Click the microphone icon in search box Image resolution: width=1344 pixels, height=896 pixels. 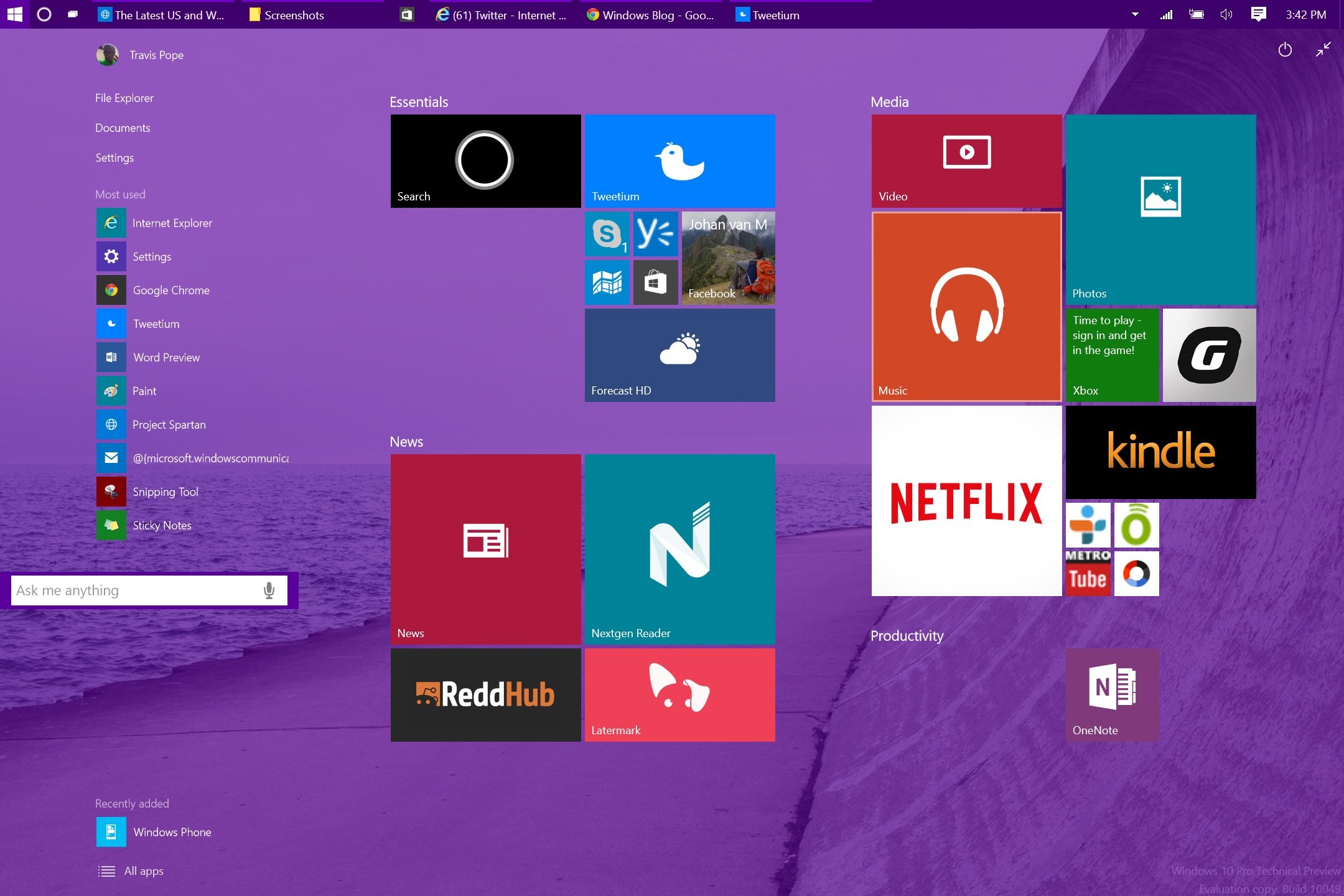coord(269,590)
